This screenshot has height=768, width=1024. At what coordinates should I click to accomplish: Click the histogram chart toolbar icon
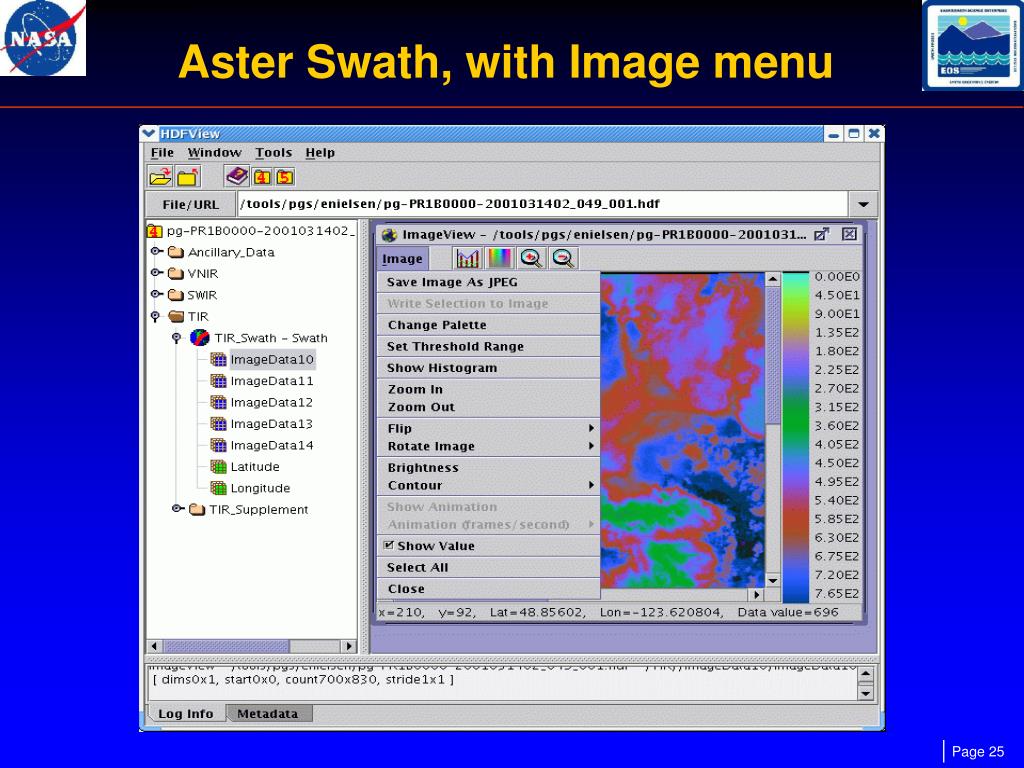tap(468, 259)
